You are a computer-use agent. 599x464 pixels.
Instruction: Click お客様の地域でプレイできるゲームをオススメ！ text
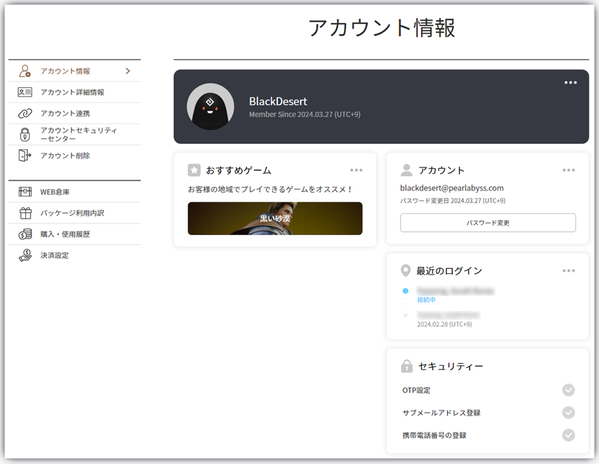pos(270,189)
